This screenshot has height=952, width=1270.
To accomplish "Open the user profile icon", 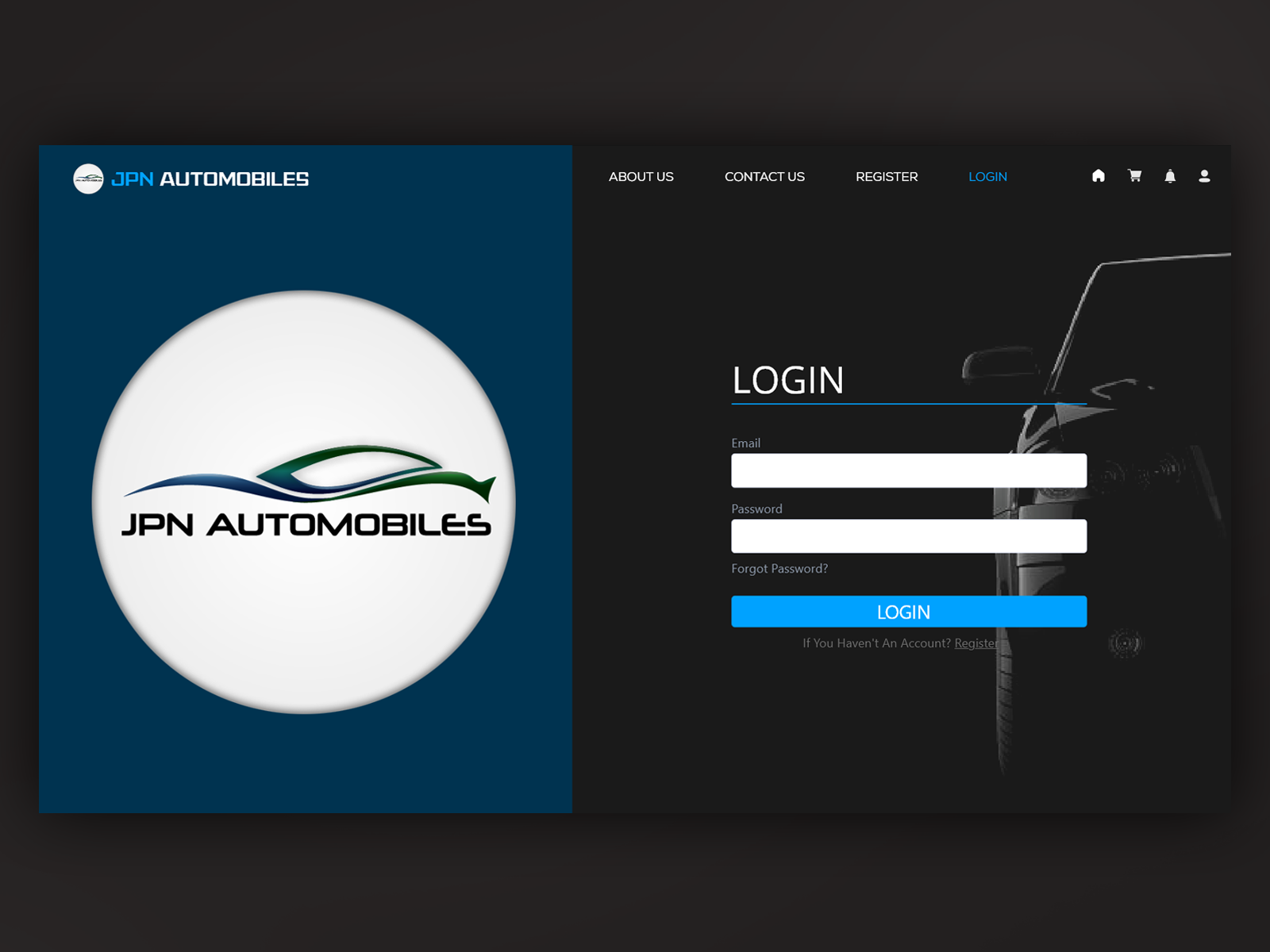I will coord(1204,176).
